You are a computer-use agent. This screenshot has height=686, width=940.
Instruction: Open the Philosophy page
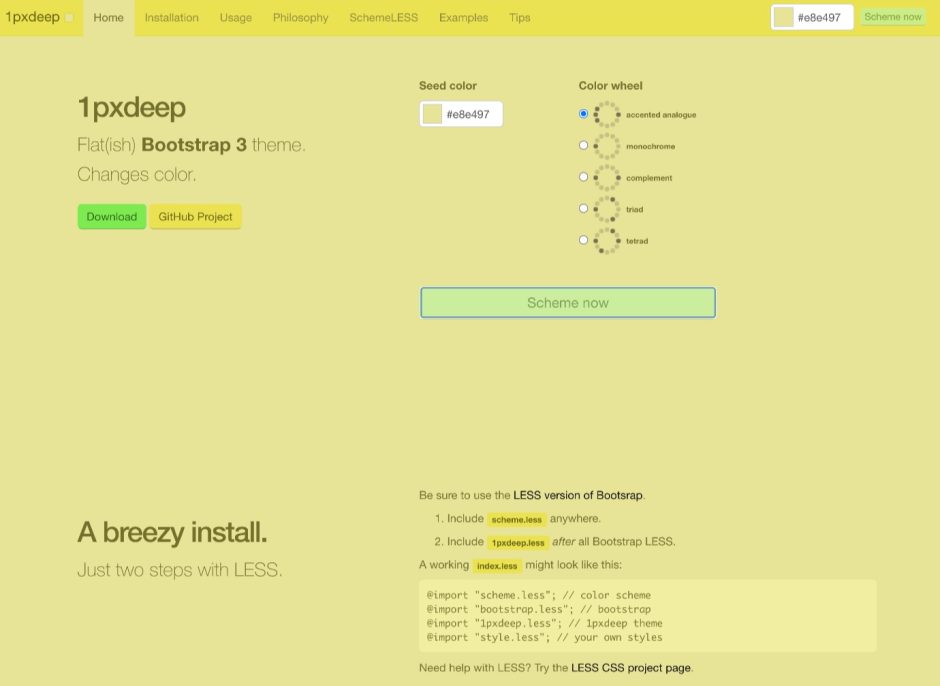pos(300,17)
